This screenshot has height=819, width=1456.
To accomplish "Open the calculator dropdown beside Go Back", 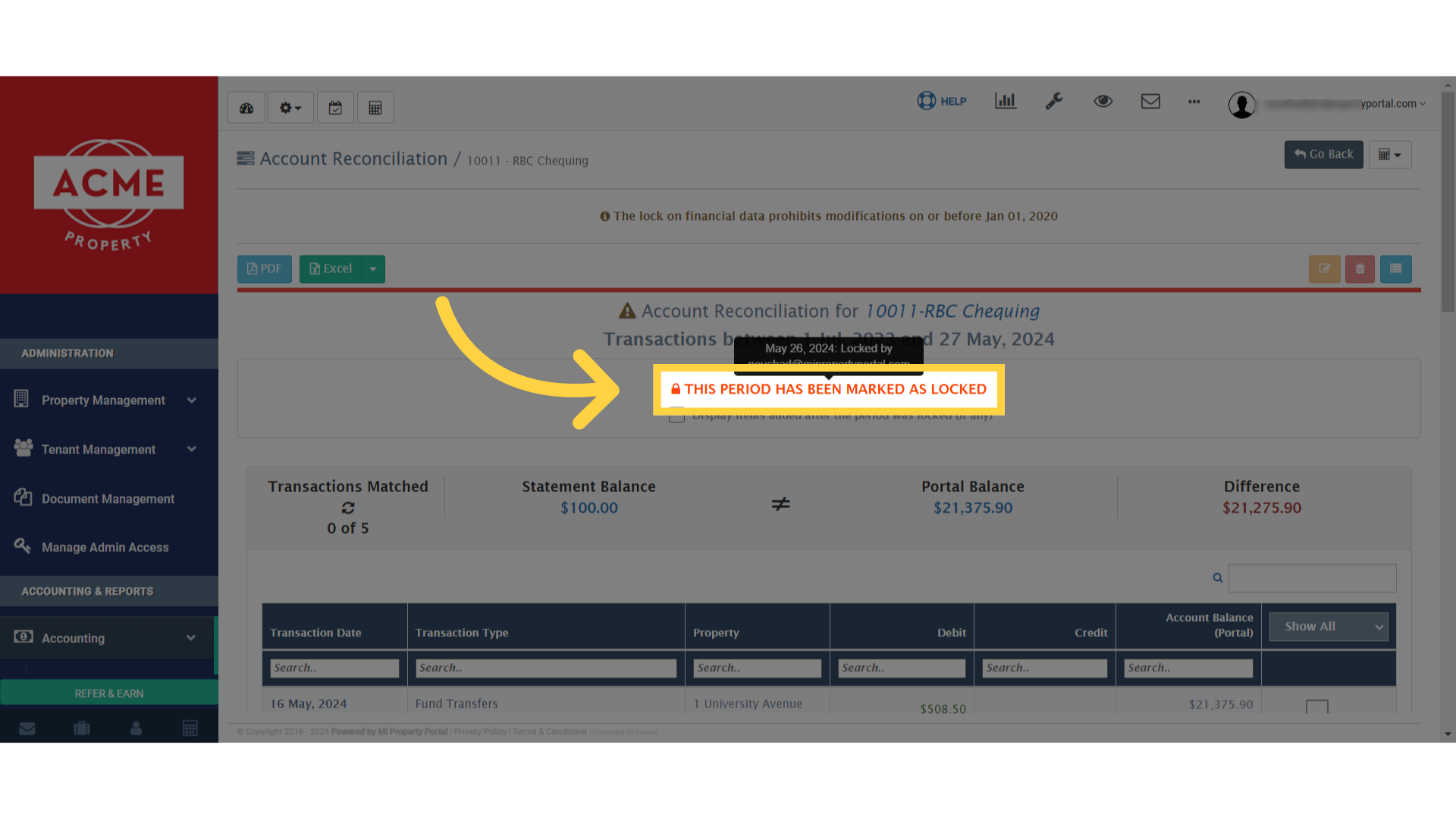I will click(x=1390, y=155).
